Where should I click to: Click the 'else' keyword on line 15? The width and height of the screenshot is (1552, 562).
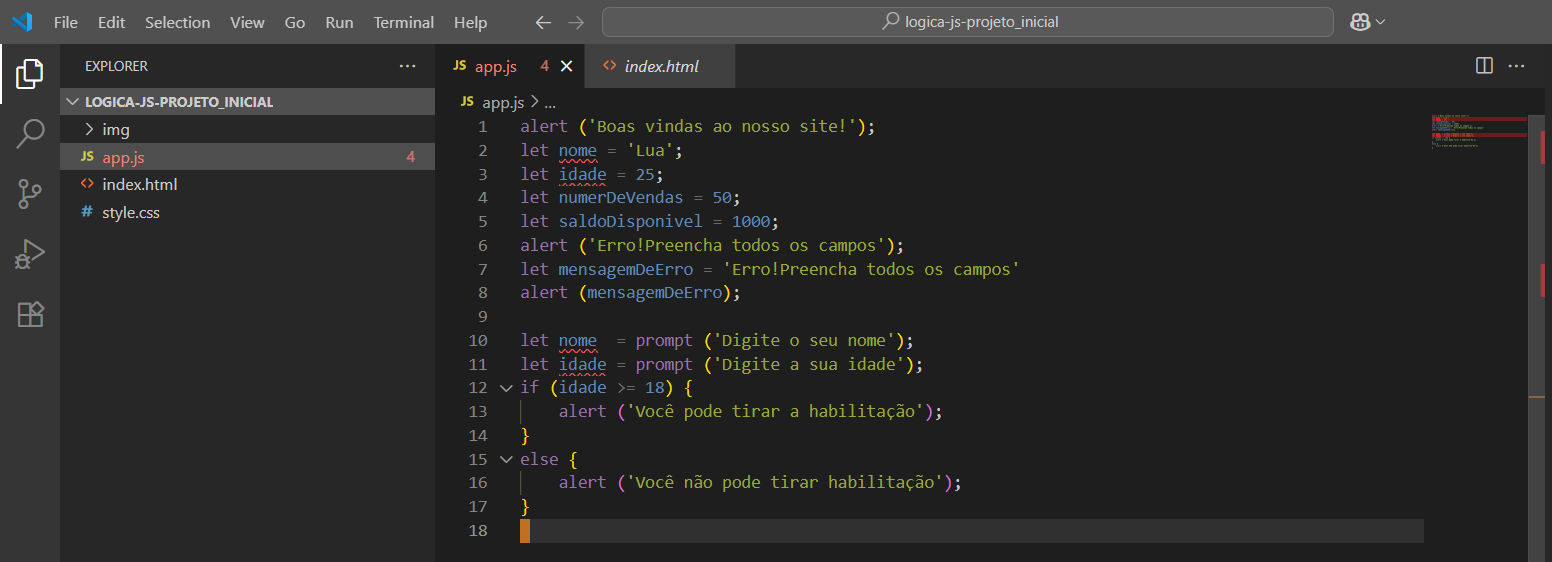540,459
